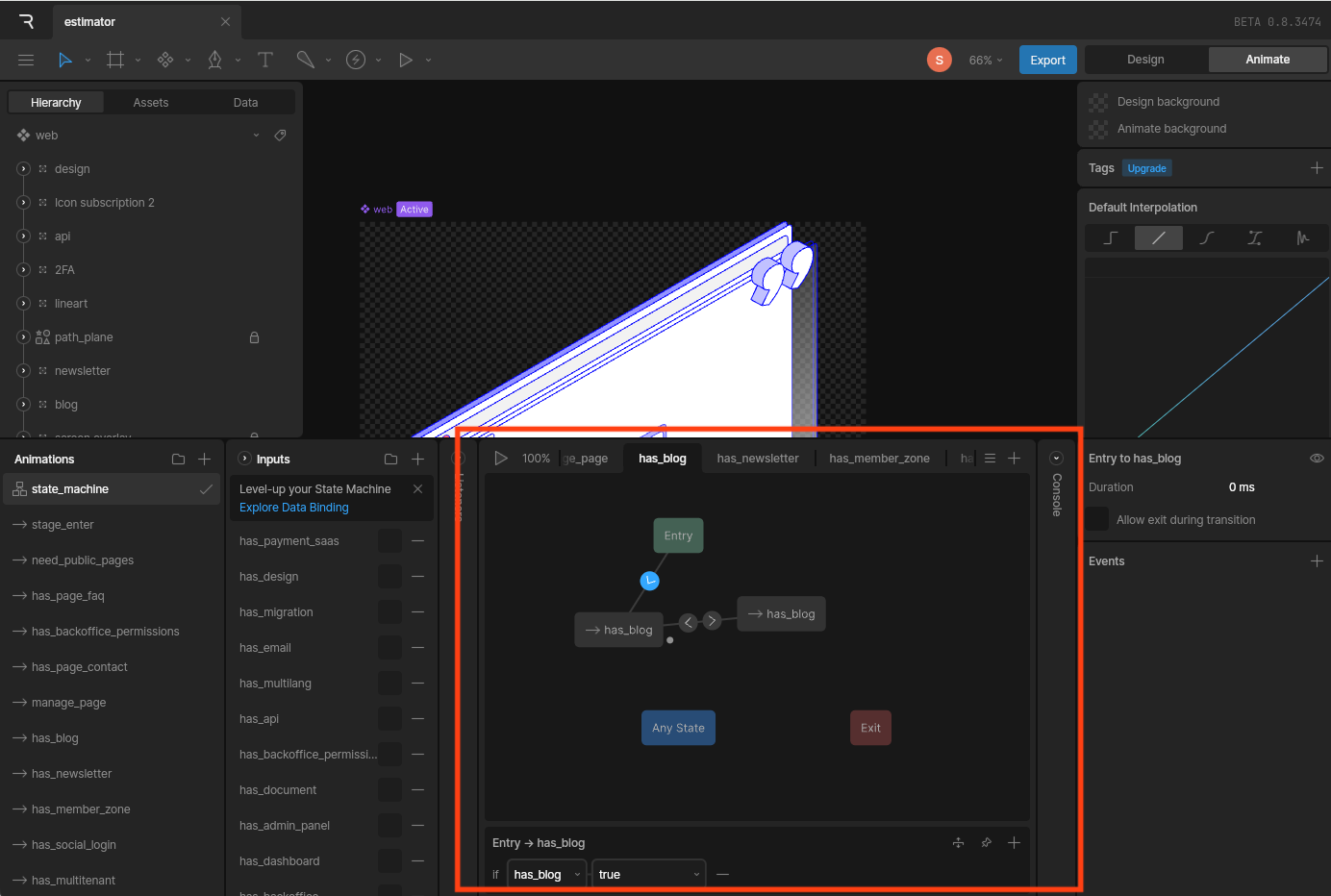Click the Bones tool icon

(305, 60)
